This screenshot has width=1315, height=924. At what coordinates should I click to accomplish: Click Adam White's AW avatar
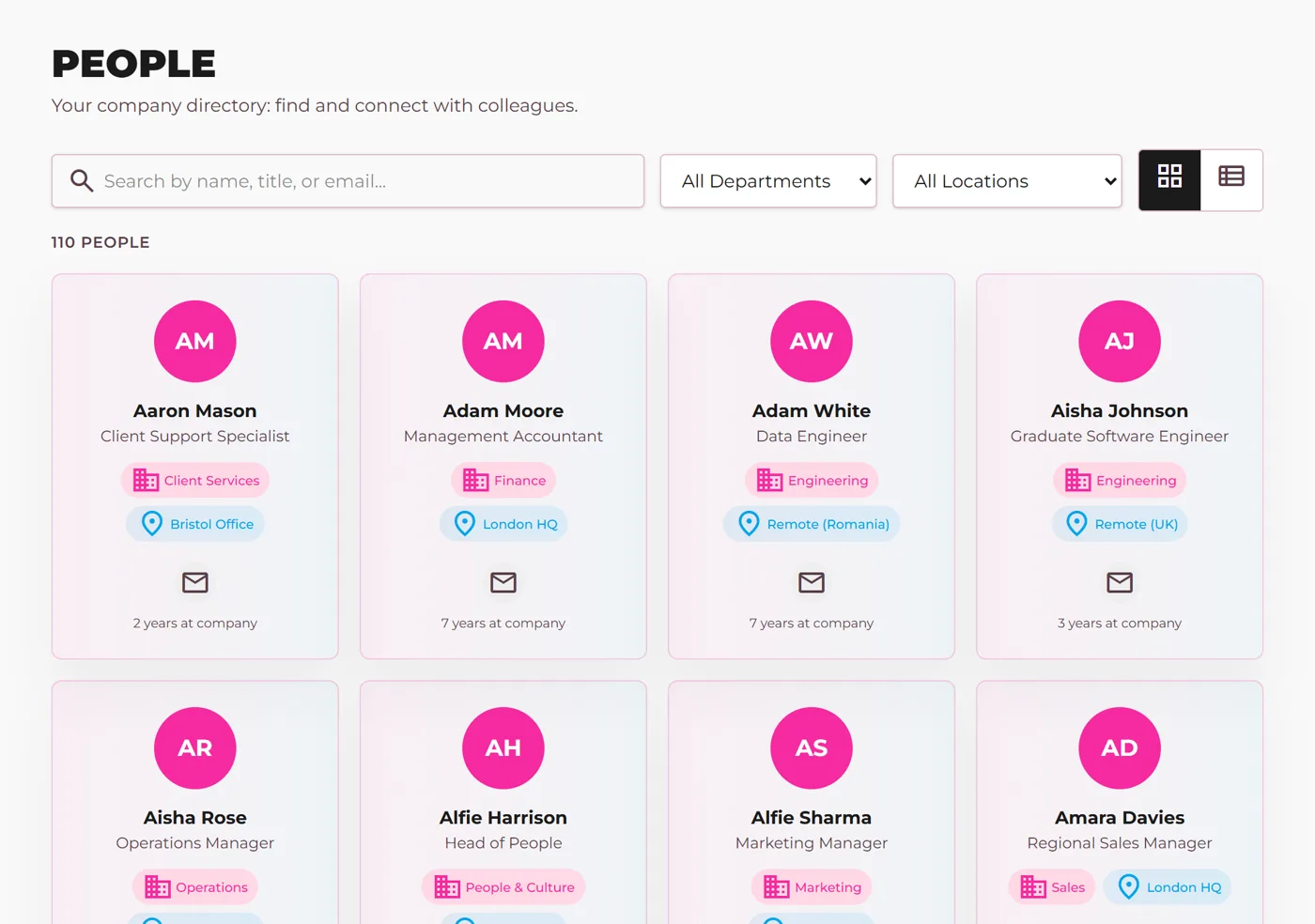tap(812, 341)
